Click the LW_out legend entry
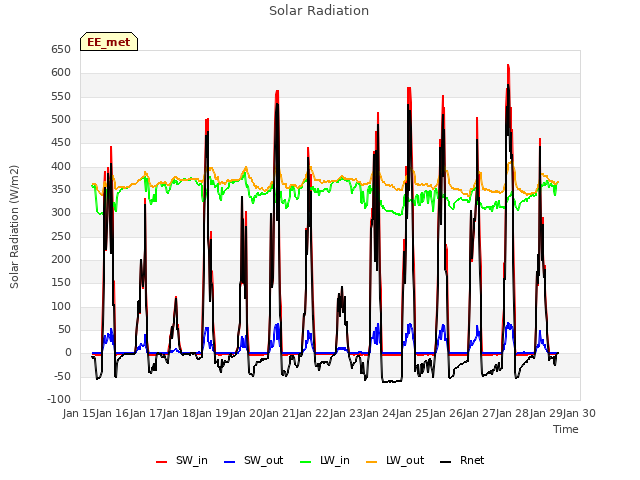 pos(395,460)
